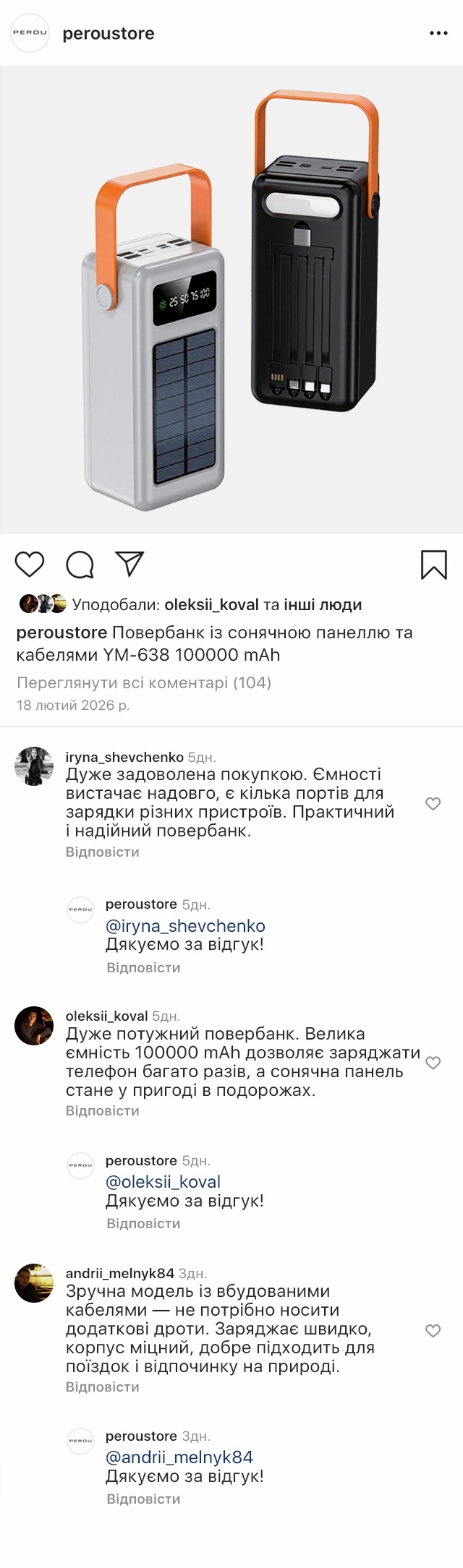Save post with the bookmark icon
Screen dimensions: 463x1568
(434, 565)
